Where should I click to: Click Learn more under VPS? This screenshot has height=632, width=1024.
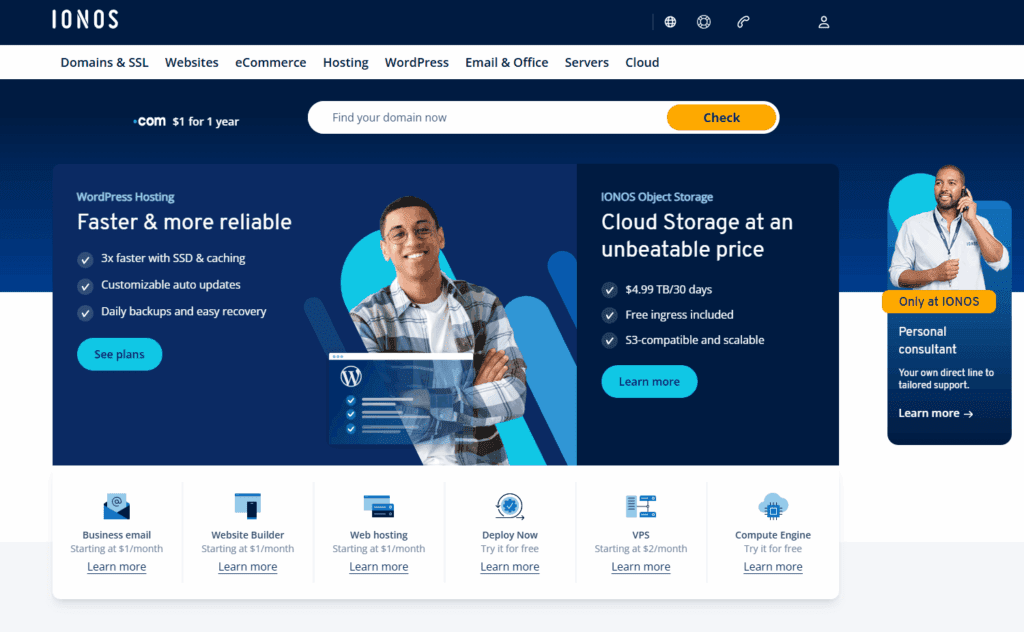point(641,567)
